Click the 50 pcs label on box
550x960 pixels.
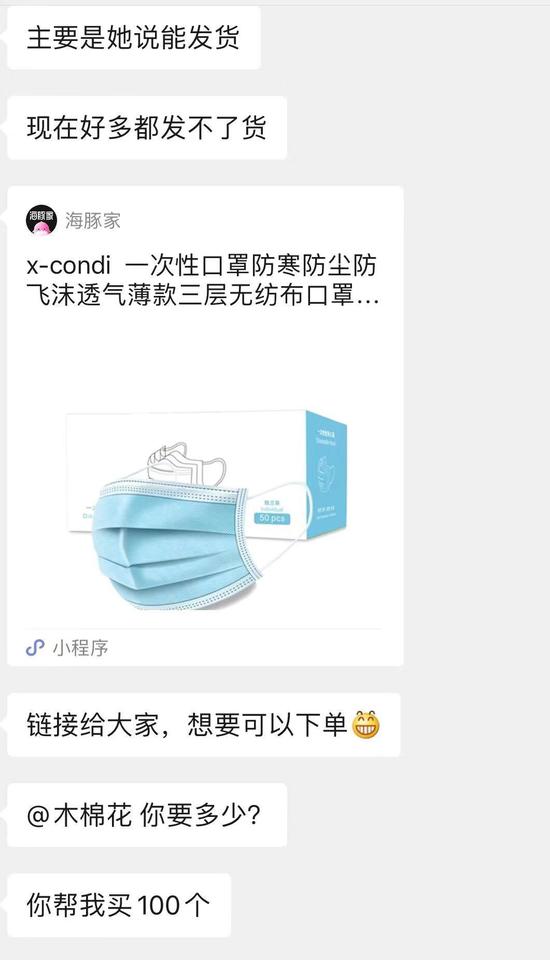(x=272, y=518)
